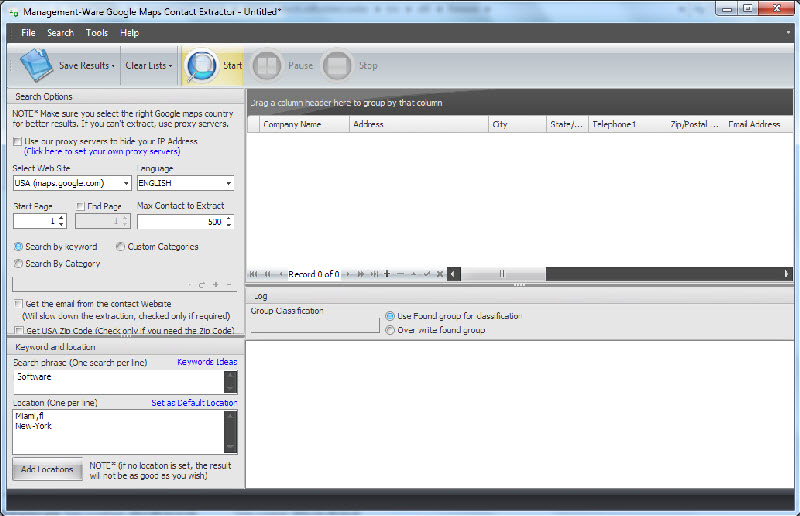The height and width of the screenshot is (516, 800).
Task: Go to previous record in navigator
Action: tap(281, 274)
